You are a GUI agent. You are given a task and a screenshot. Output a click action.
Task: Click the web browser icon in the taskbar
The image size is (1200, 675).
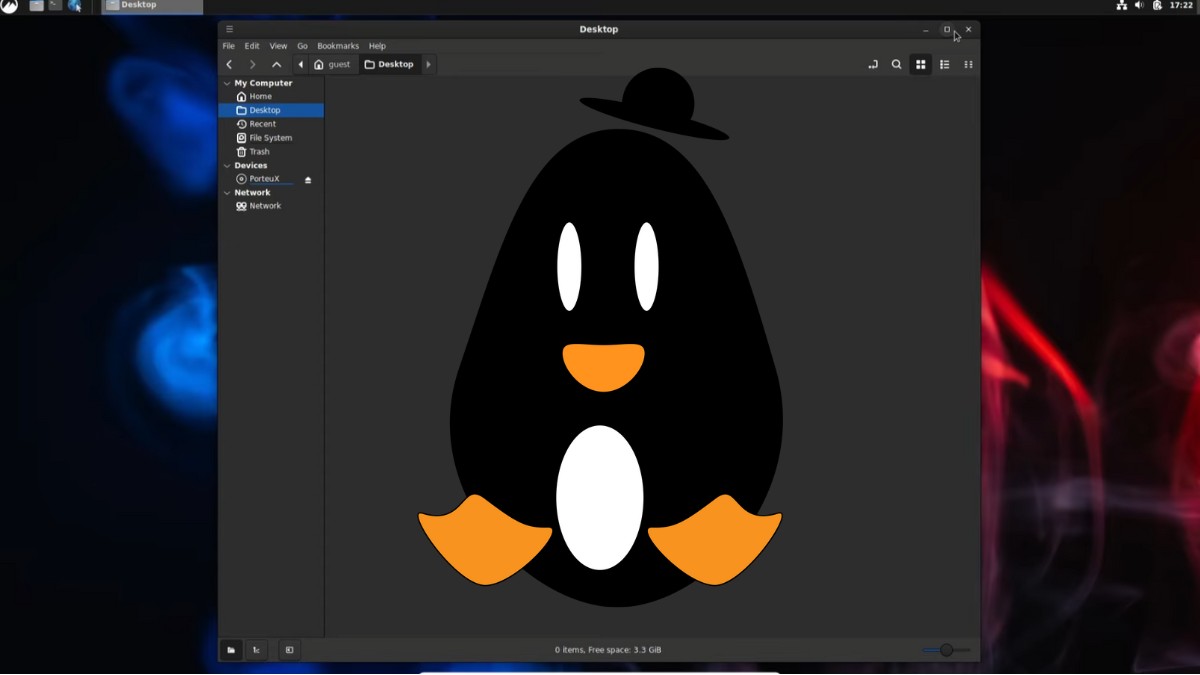[75, 6]
